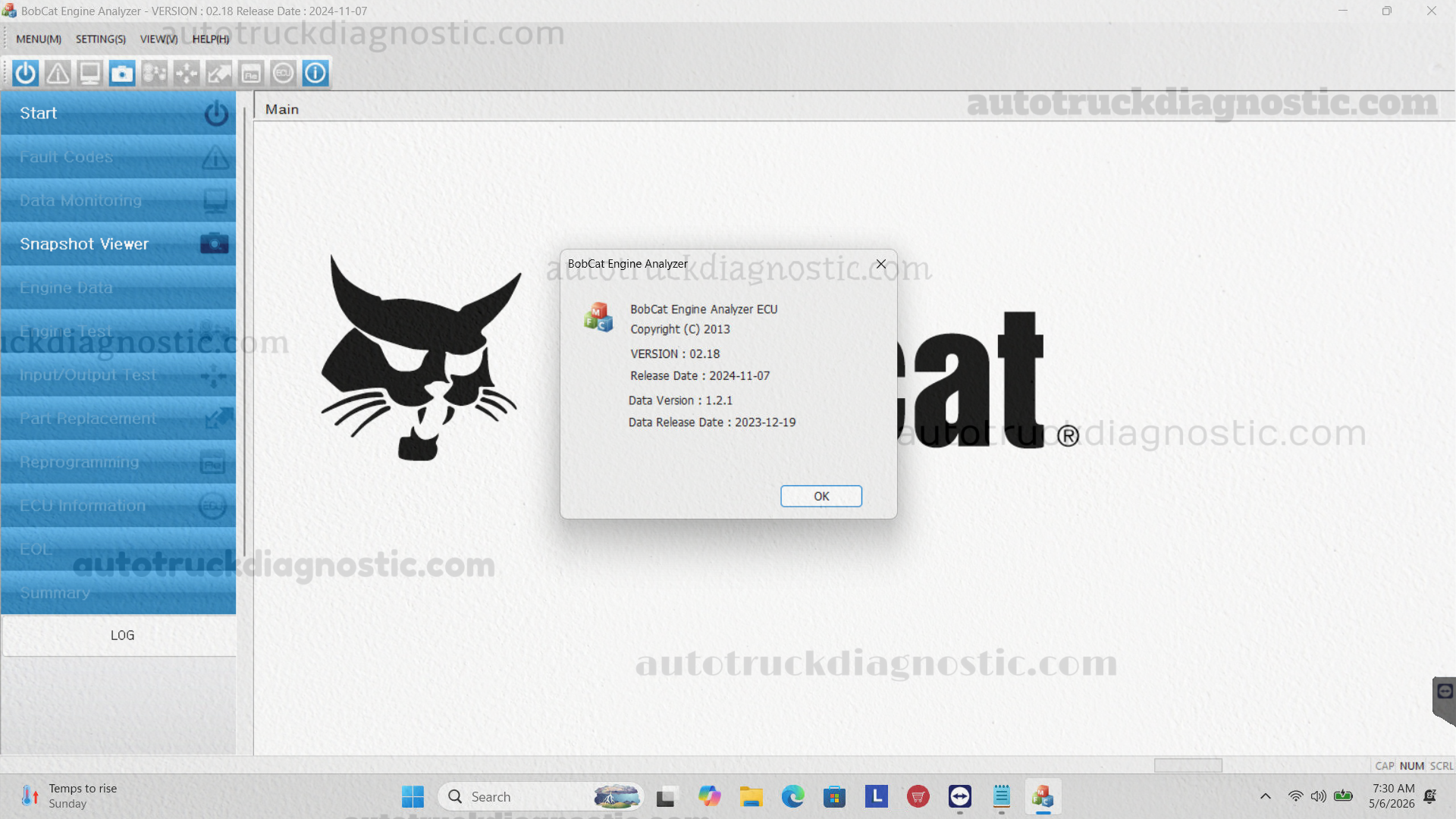
Task: Open the HELP(H) menu
Action: [x=211, y=39]
